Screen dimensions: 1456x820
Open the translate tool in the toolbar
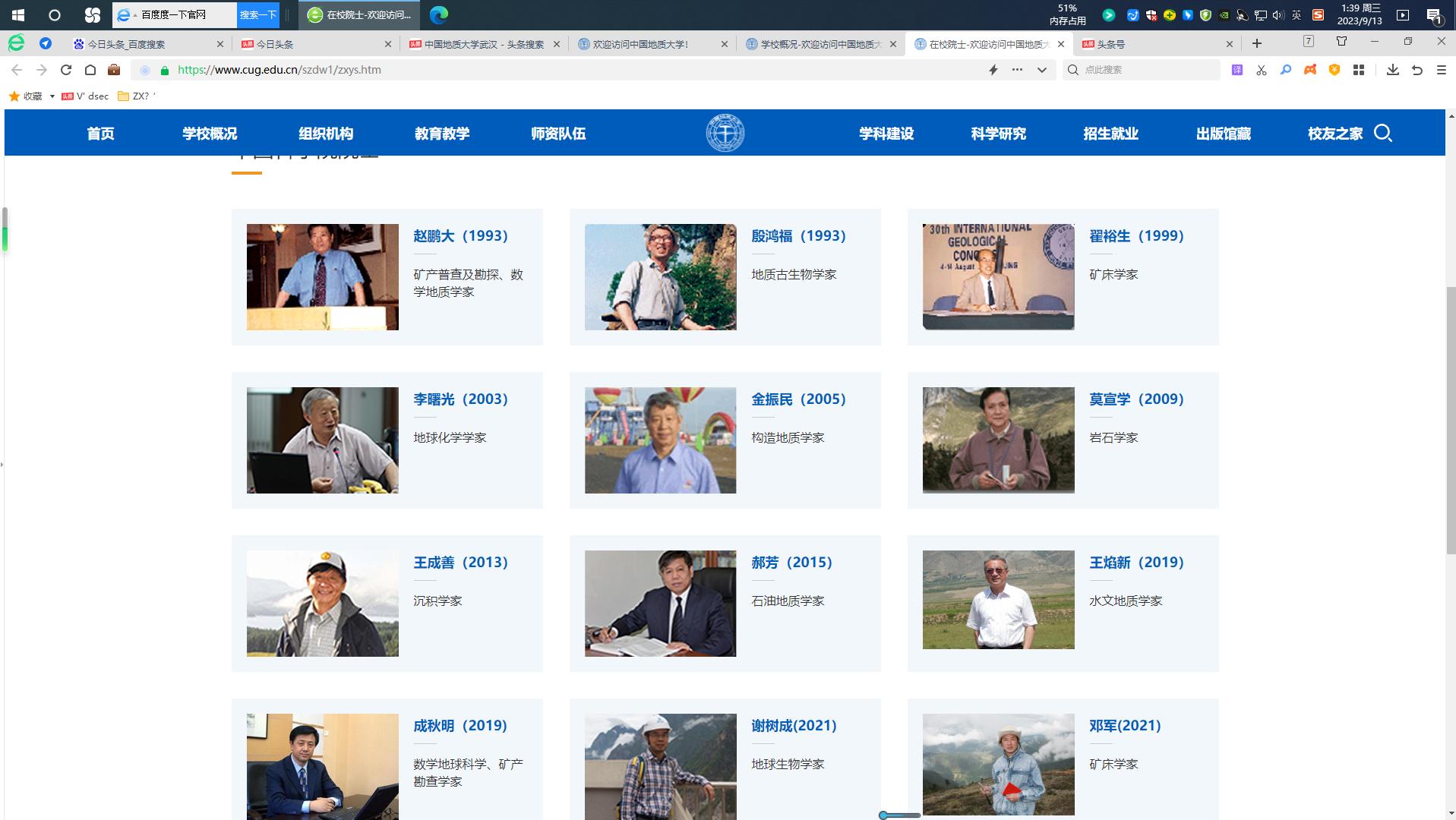[x=1237, y=70]
